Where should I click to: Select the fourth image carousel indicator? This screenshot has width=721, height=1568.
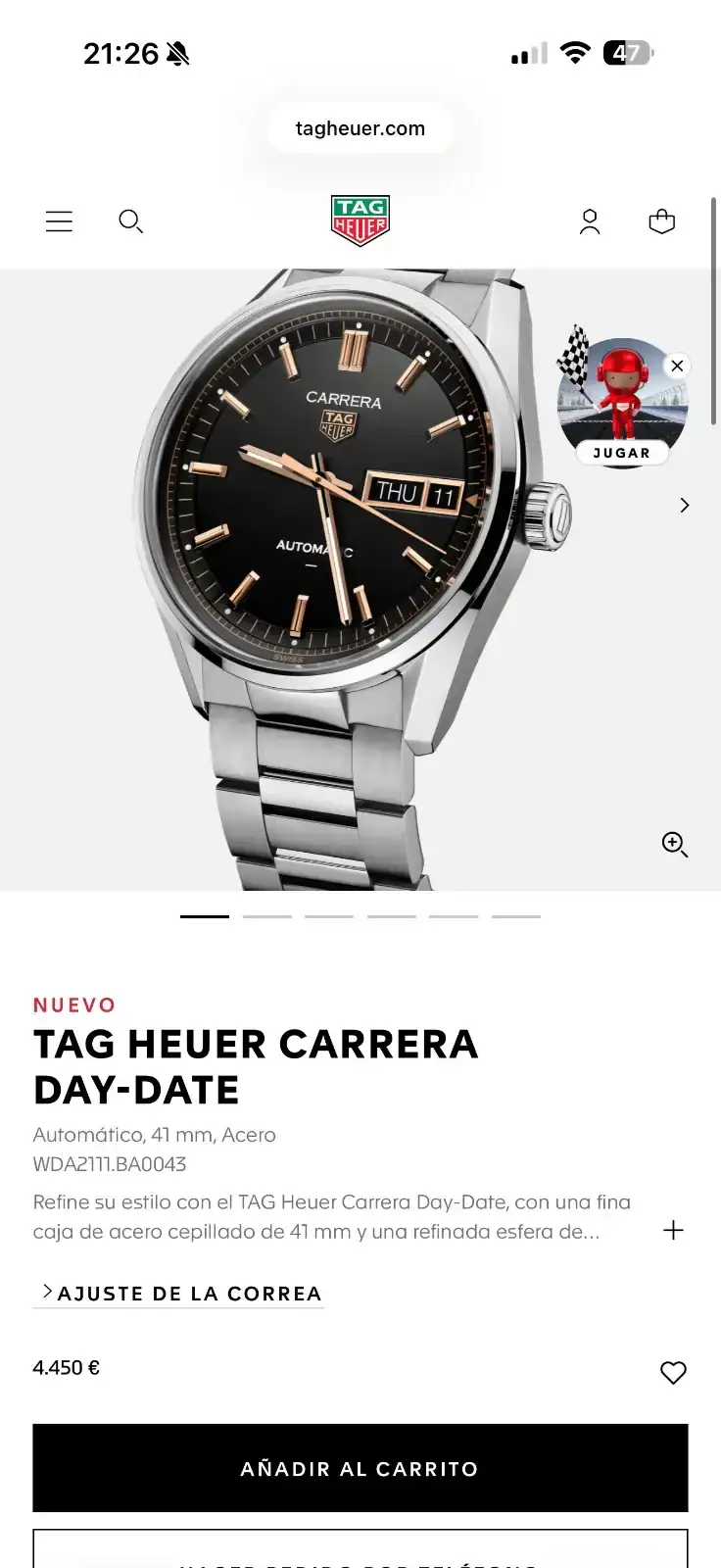click(x=392, y=916)
